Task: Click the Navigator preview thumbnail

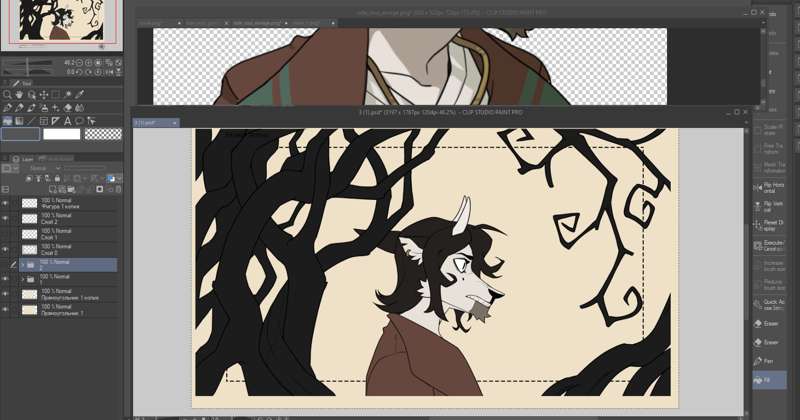Action: (61, 20)
